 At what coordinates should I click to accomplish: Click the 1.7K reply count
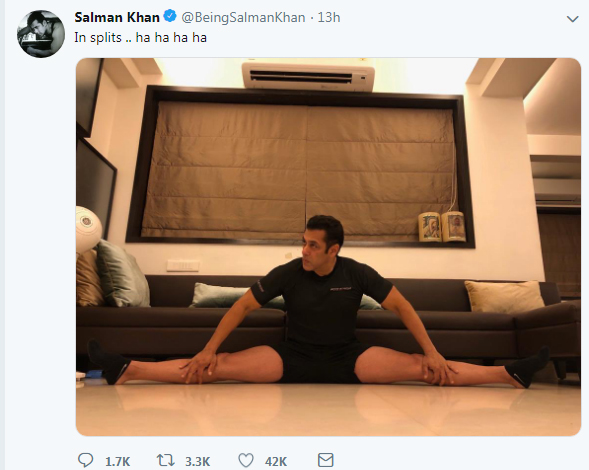[118, 461]
